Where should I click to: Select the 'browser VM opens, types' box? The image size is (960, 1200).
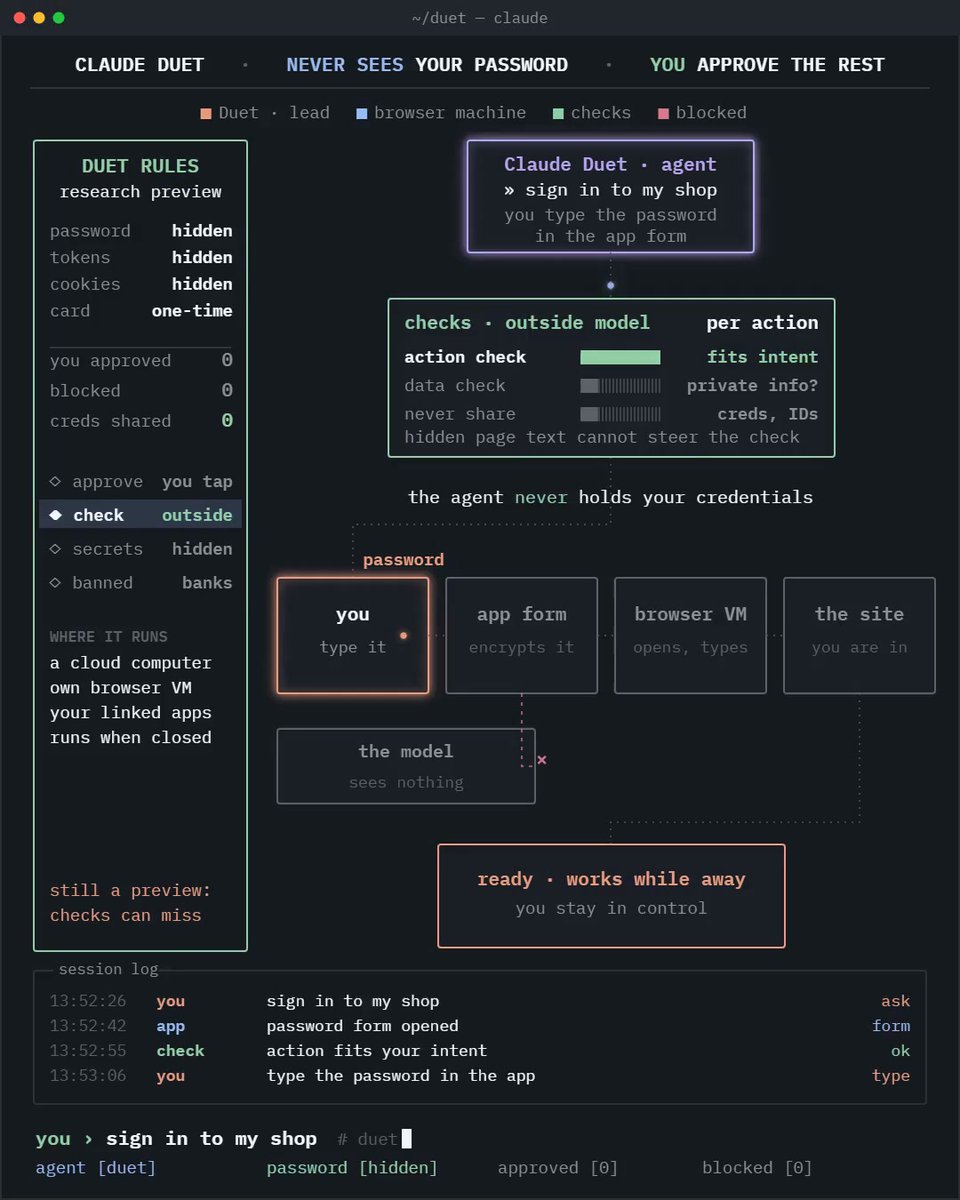coord(690,635)
